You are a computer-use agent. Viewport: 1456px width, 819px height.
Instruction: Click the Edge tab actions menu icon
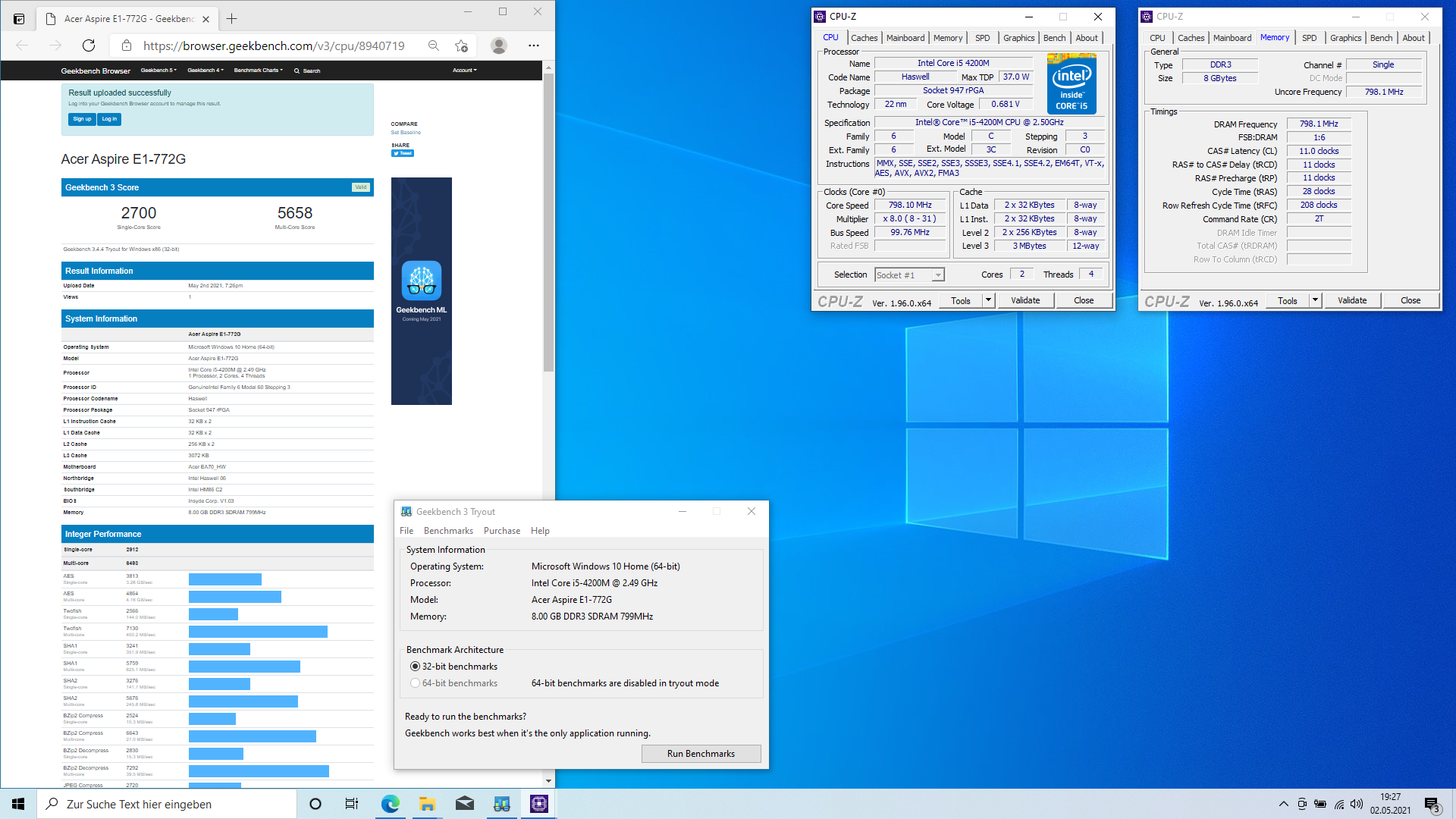[19, 18]
